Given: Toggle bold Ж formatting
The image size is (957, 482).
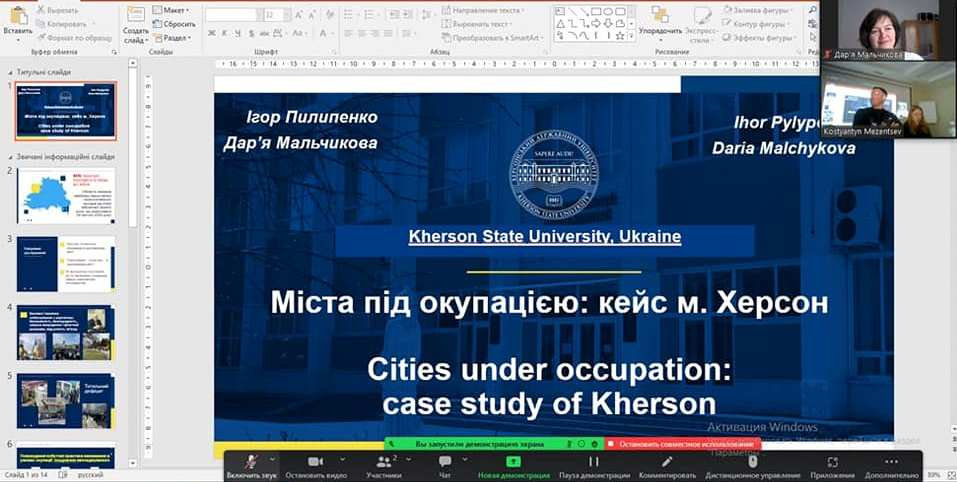Looking at the screenshot, I should [211, 33].
